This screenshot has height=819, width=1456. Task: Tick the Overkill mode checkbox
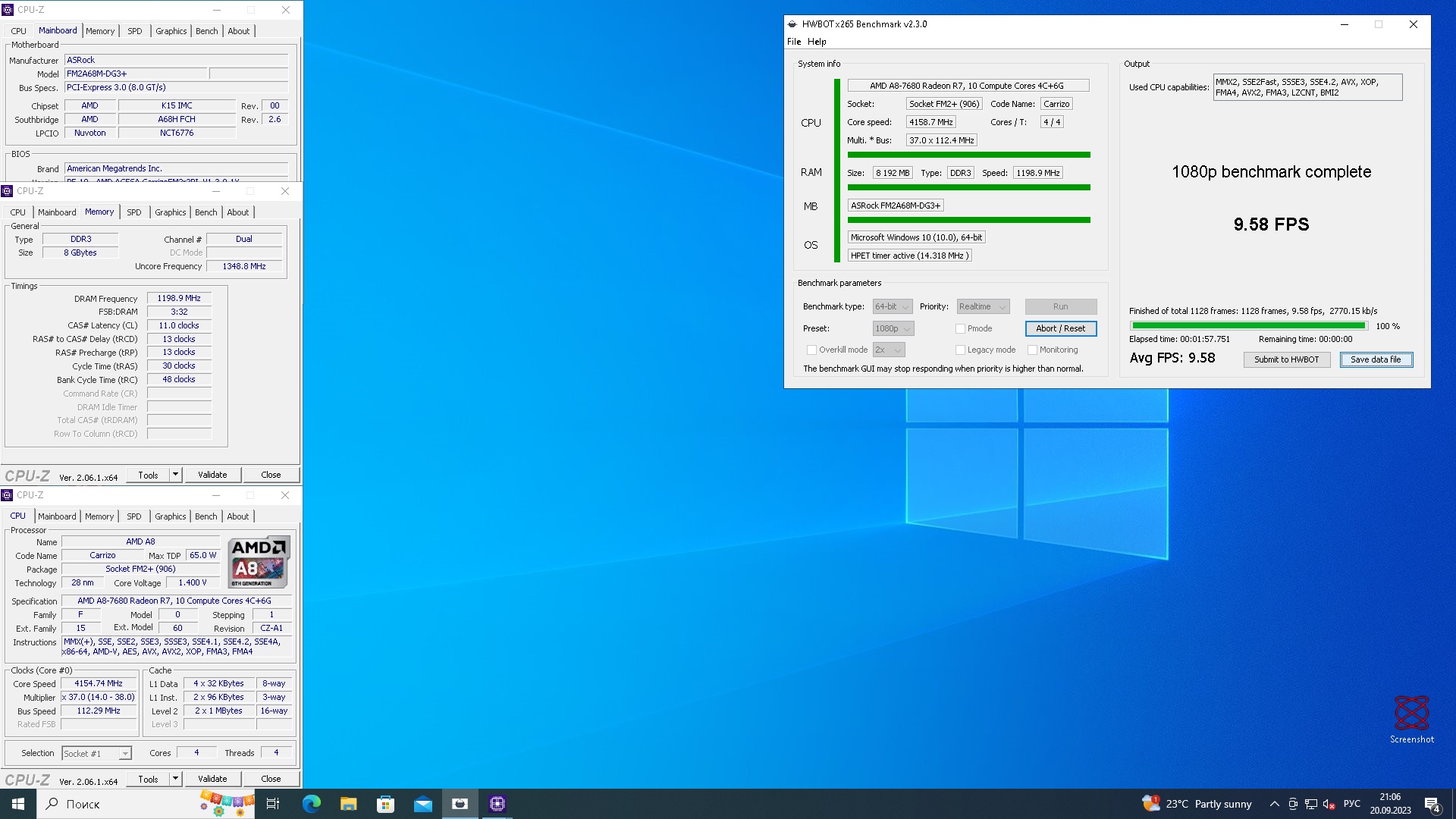[x=811, y=350]
